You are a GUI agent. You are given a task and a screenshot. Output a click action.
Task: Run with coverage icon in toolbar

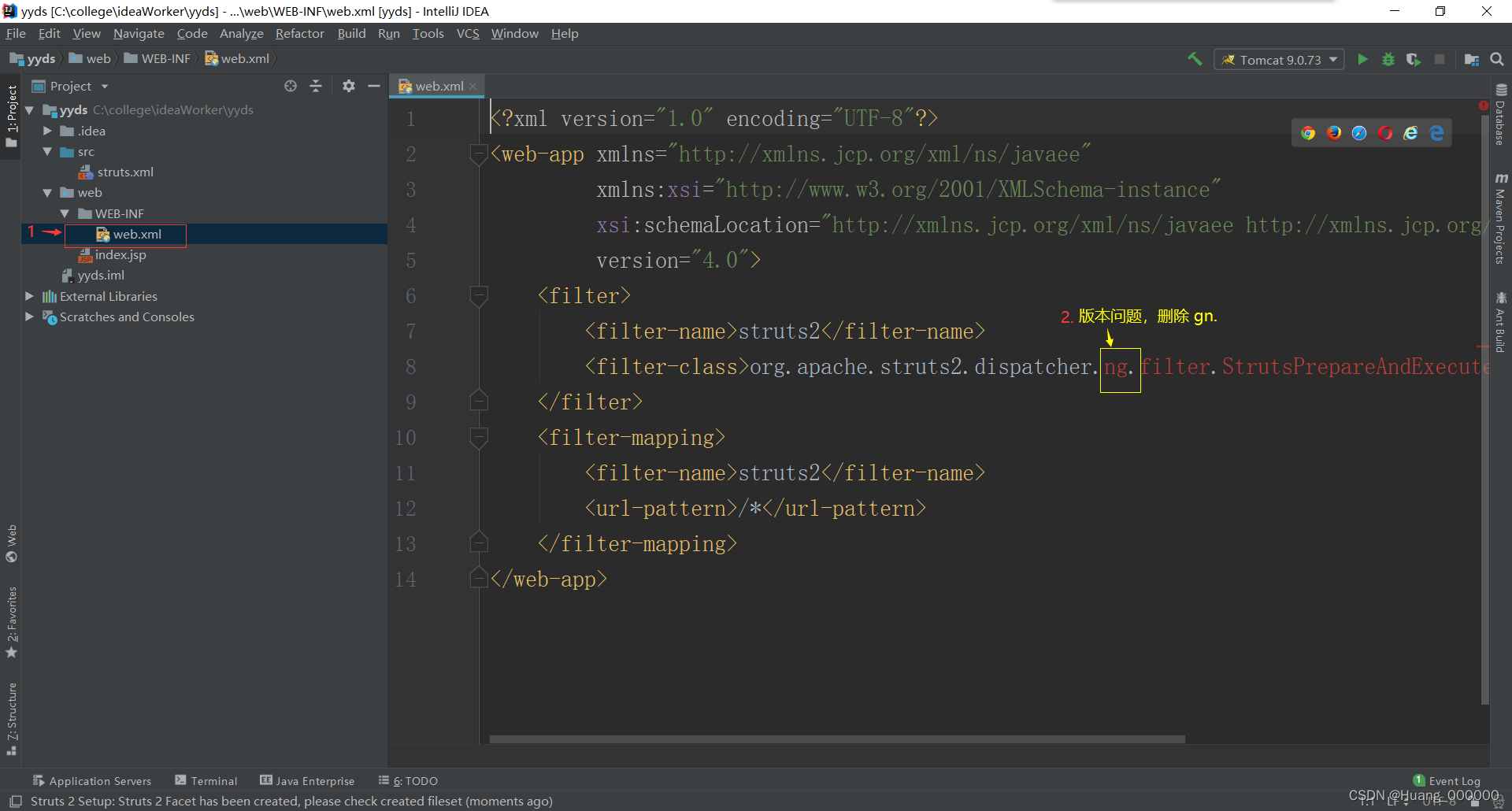coord(1414,59)
